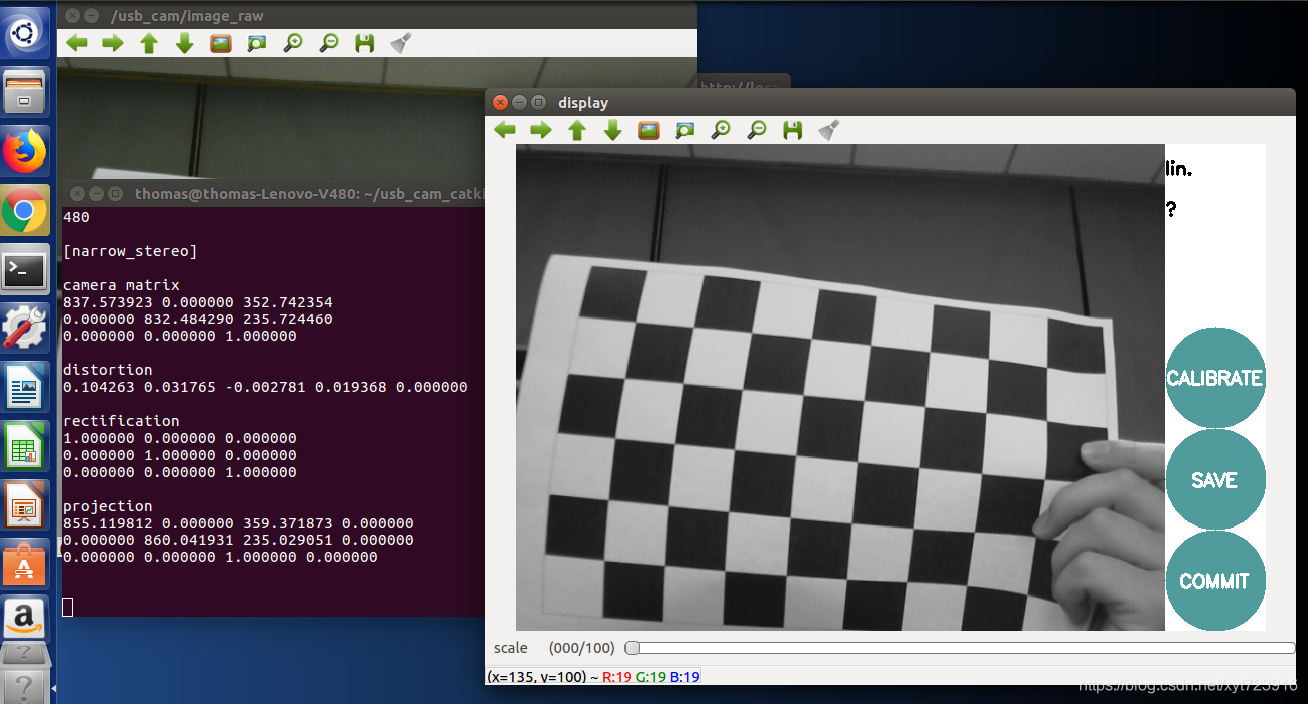Image resolution: width=1308 pixels, height=704 pixels.
Task: Click zoom-to-fit magnifier icon in display toolbar
Action: pos(685,130)
